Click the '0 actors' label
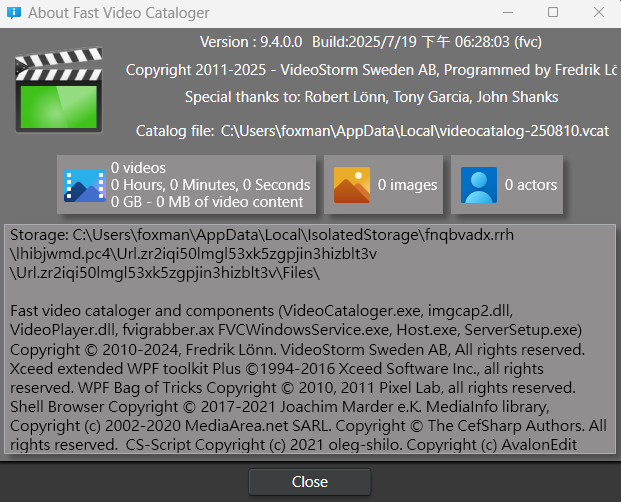621x502 pixels. pos(531,185)
